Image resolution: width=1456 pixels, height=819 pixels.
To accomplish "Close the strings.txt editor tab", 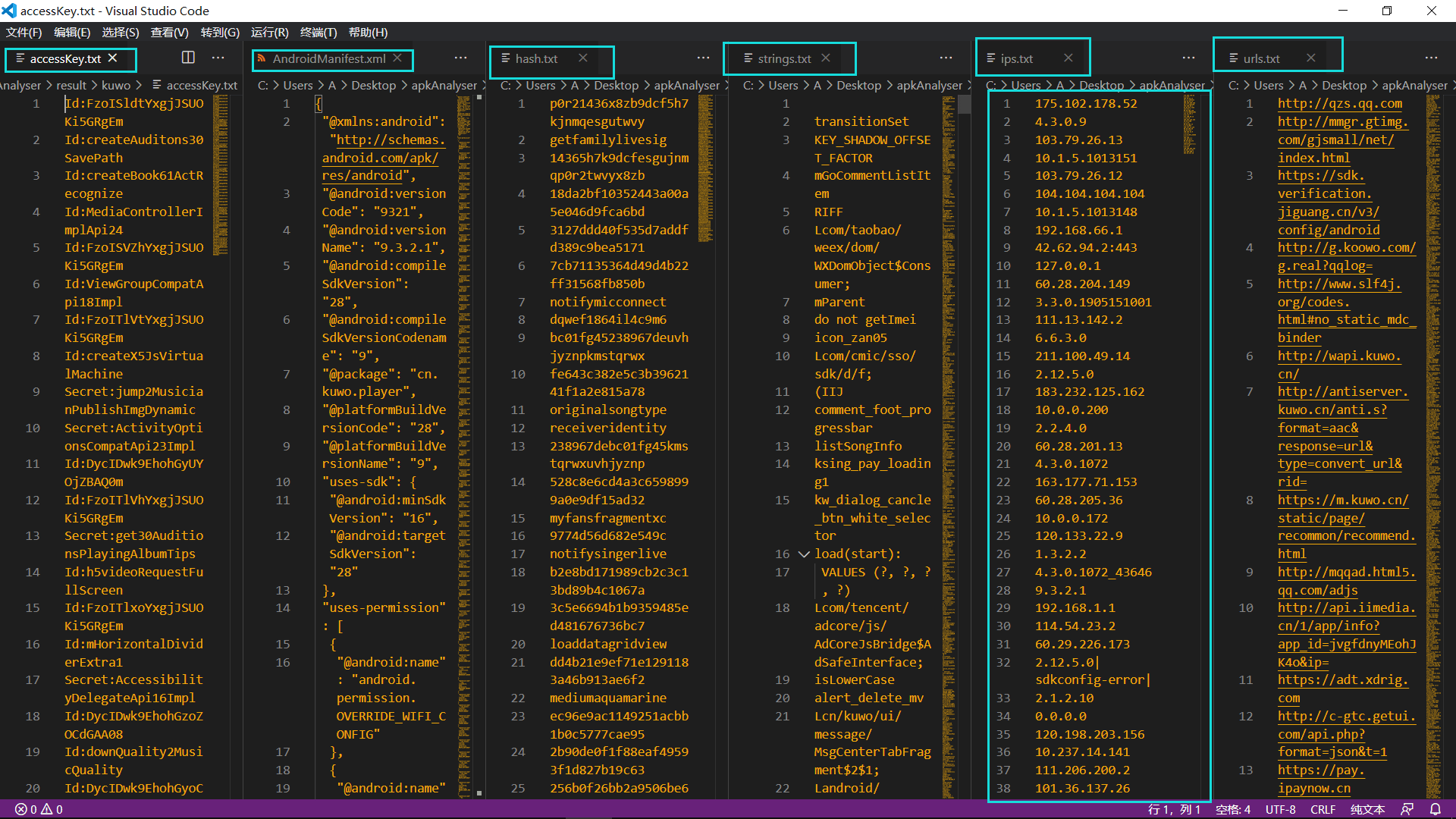I will 826,58.
